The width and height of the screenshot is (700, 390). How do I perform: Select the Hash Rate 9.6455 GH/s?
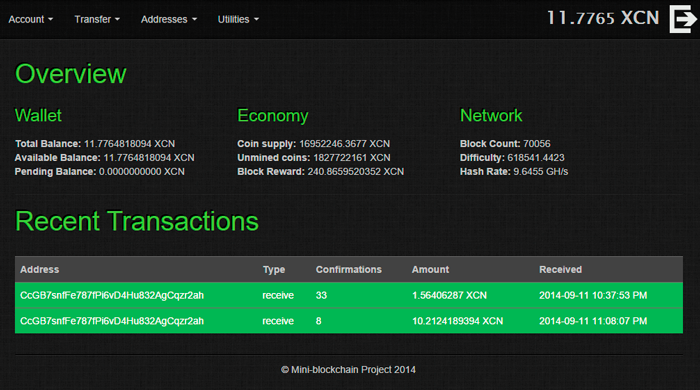[514, 171]
